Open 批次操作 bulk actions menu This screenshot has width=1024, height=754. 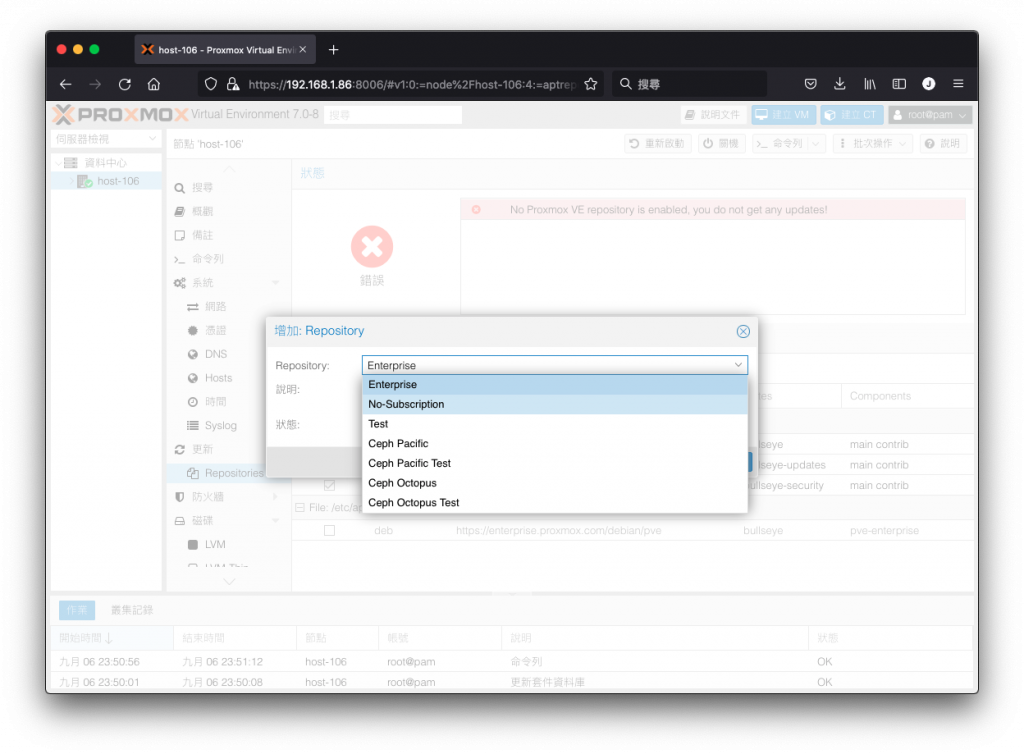pyautogui.click(x=874, y=144)
